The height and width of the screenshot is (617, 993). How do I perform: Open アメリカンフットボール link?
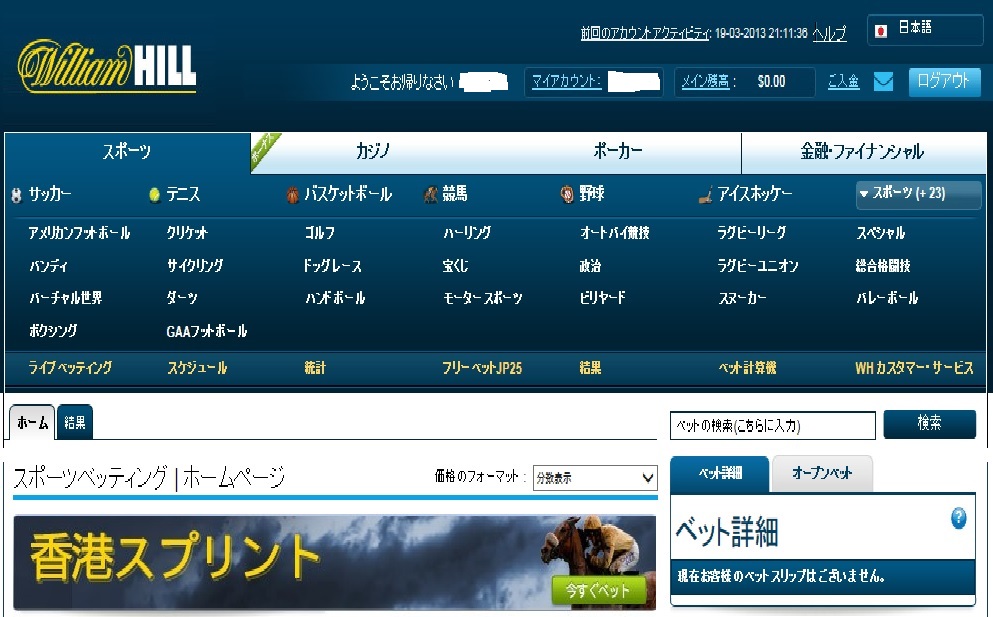pos(79,233)
